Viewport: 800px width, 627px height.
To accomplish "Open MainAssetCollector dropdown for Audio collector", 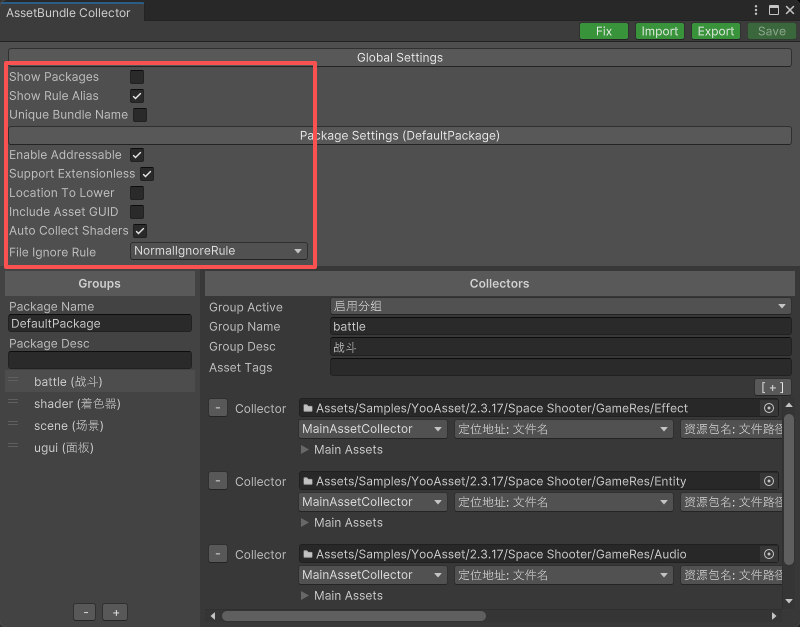I will click(x=373, y=575).
